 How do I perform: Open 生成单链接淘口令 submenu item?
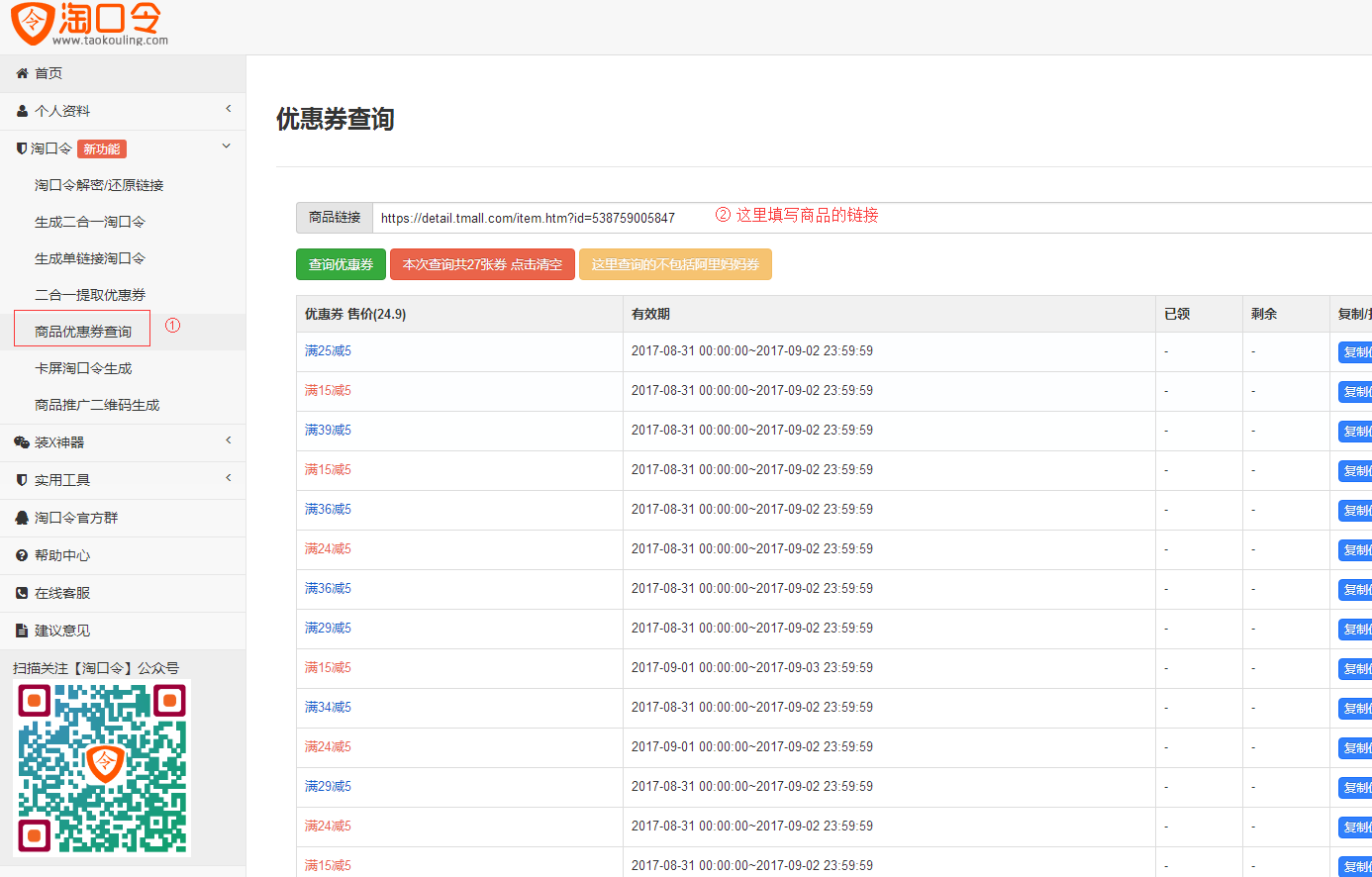(90, 258)
